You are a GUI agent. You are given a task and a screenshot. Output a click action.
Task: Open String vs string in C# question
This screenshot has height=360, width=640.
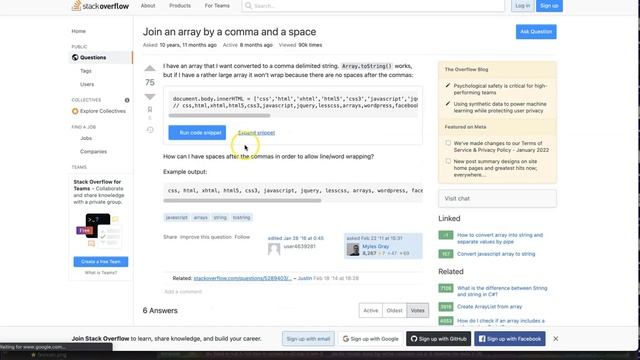coord(502,291)
